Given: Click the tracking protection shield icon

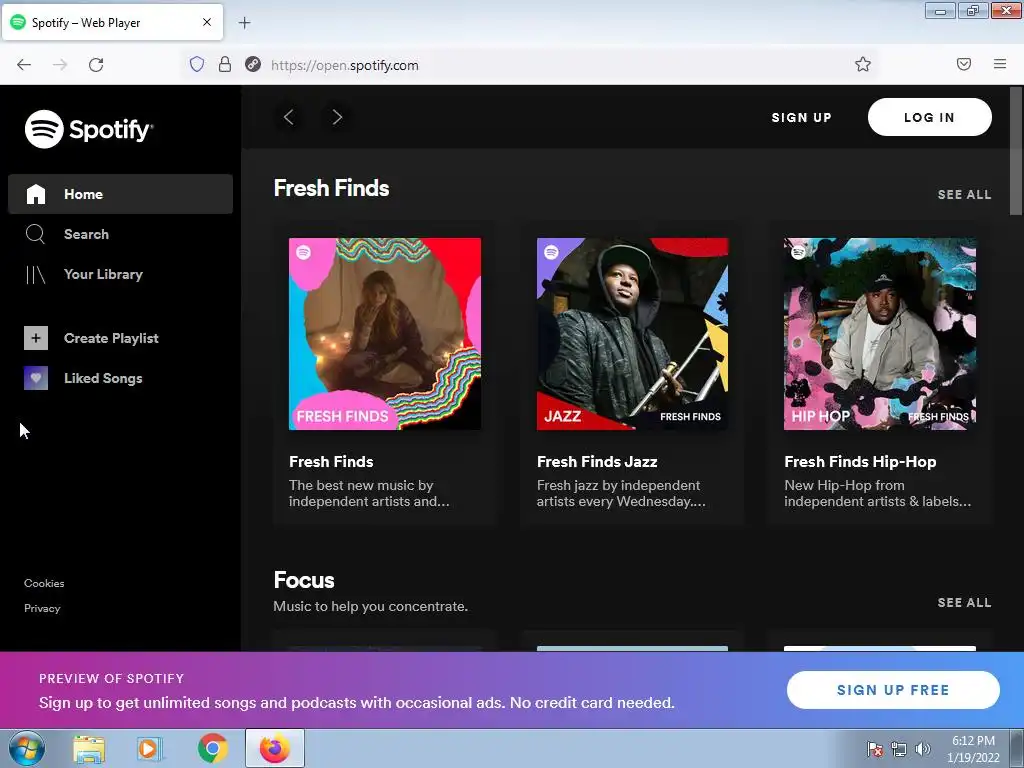Looking at the screenshot, I should (197, 64).
